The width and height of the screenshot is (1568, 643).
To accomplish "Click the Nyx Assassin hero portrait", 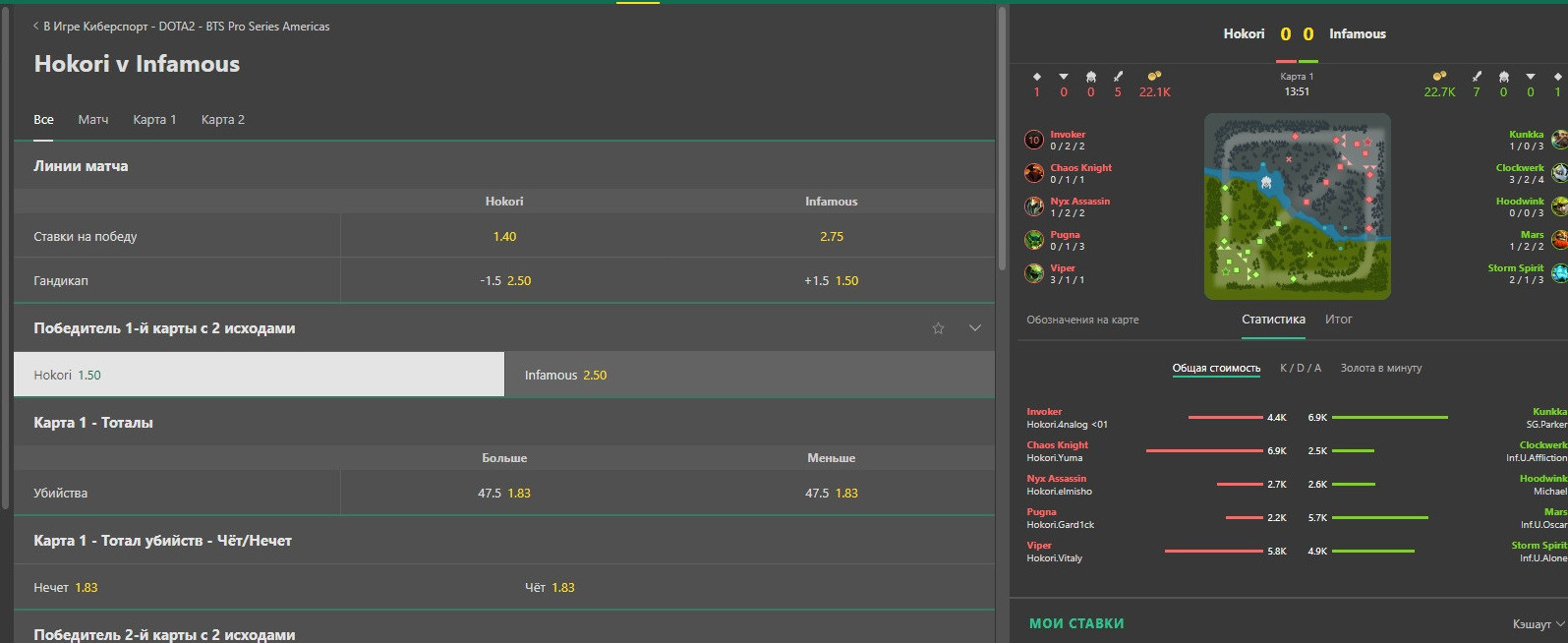I will (x=1034, y=206).
